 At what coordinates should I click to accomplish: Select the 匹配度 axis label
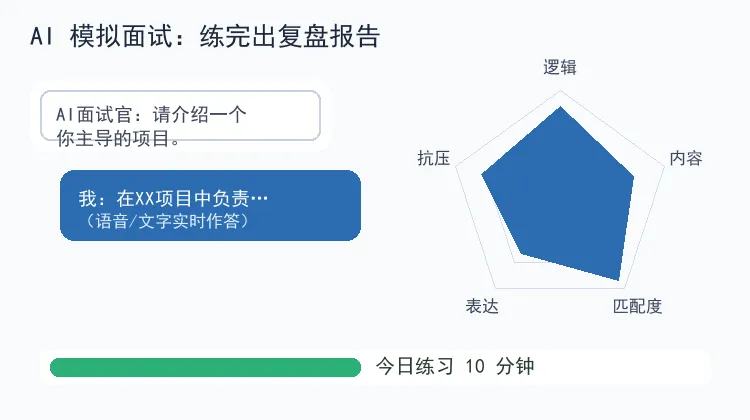(637, 306)
